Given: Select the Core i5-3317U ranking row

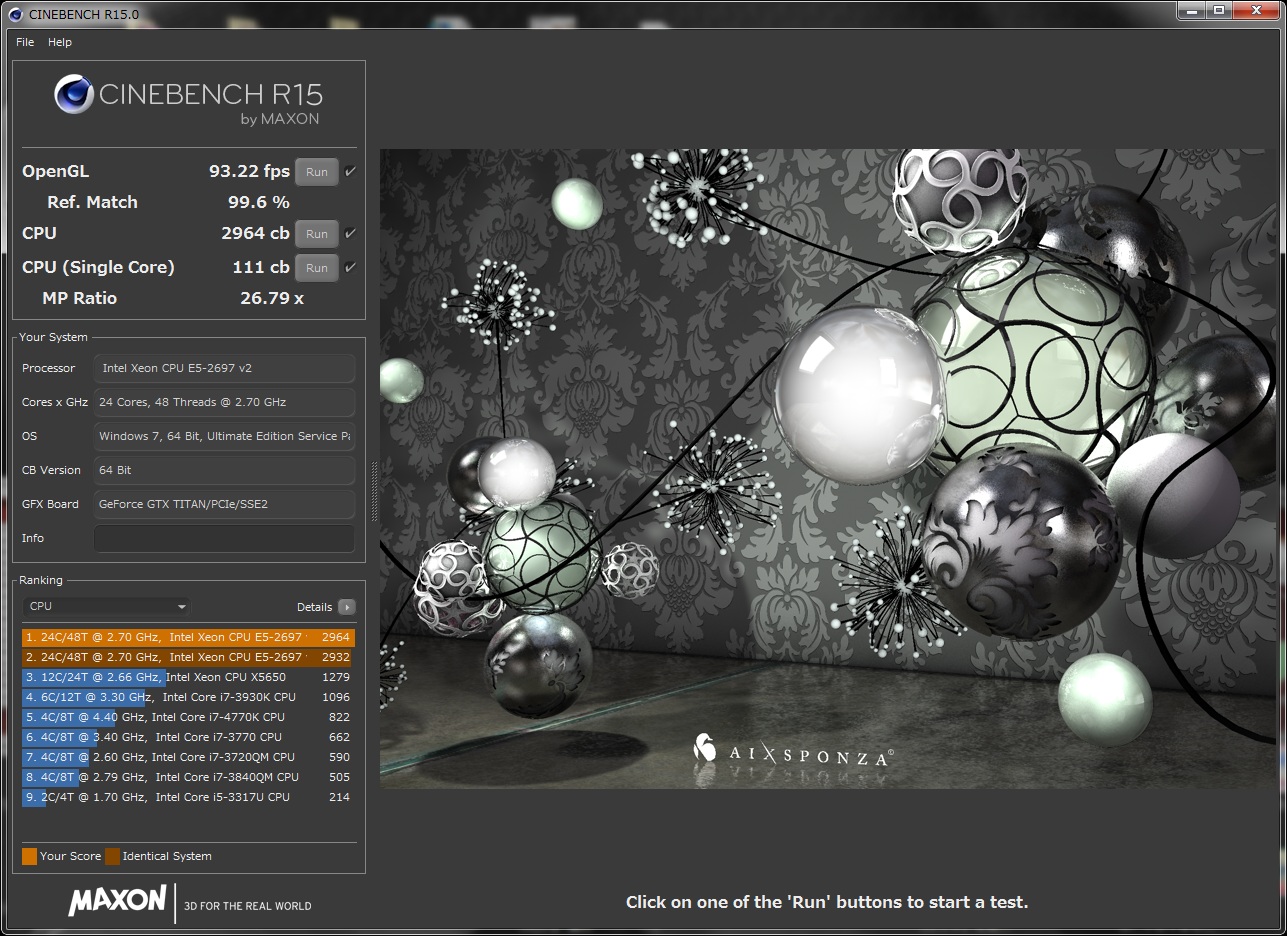Looking at the screenshot, I should coord(188,797).
